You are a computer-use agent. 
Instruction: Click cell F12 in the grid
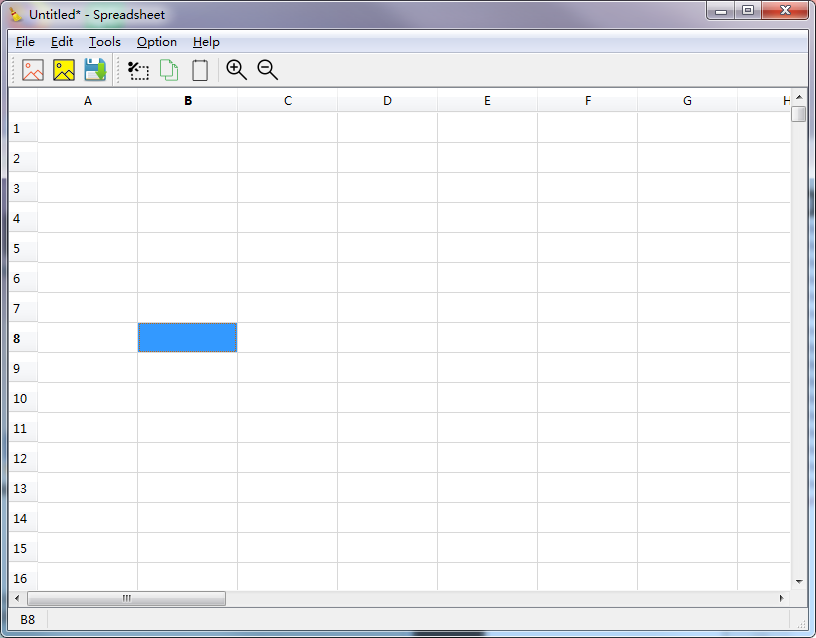tap(588, 458)
